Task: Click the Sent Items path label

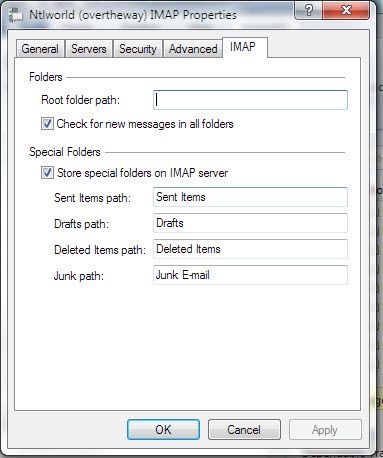Action: point(92,198)
